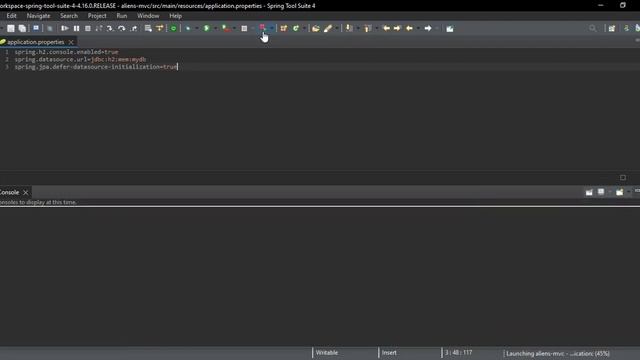This screenshot has height=360, width=640.
Task: Open the Run menu
Action: [122, 16]
